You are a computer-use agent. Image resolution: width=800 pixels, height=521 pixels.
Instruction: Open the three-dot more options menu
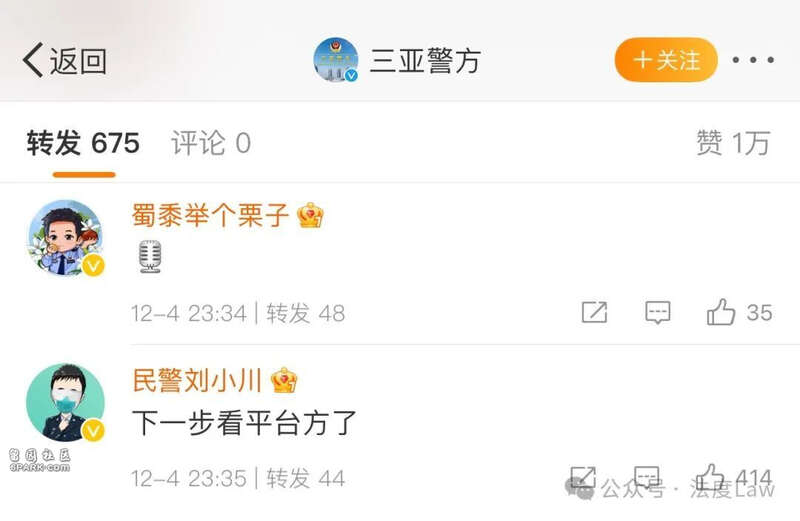tap(753, 60)
